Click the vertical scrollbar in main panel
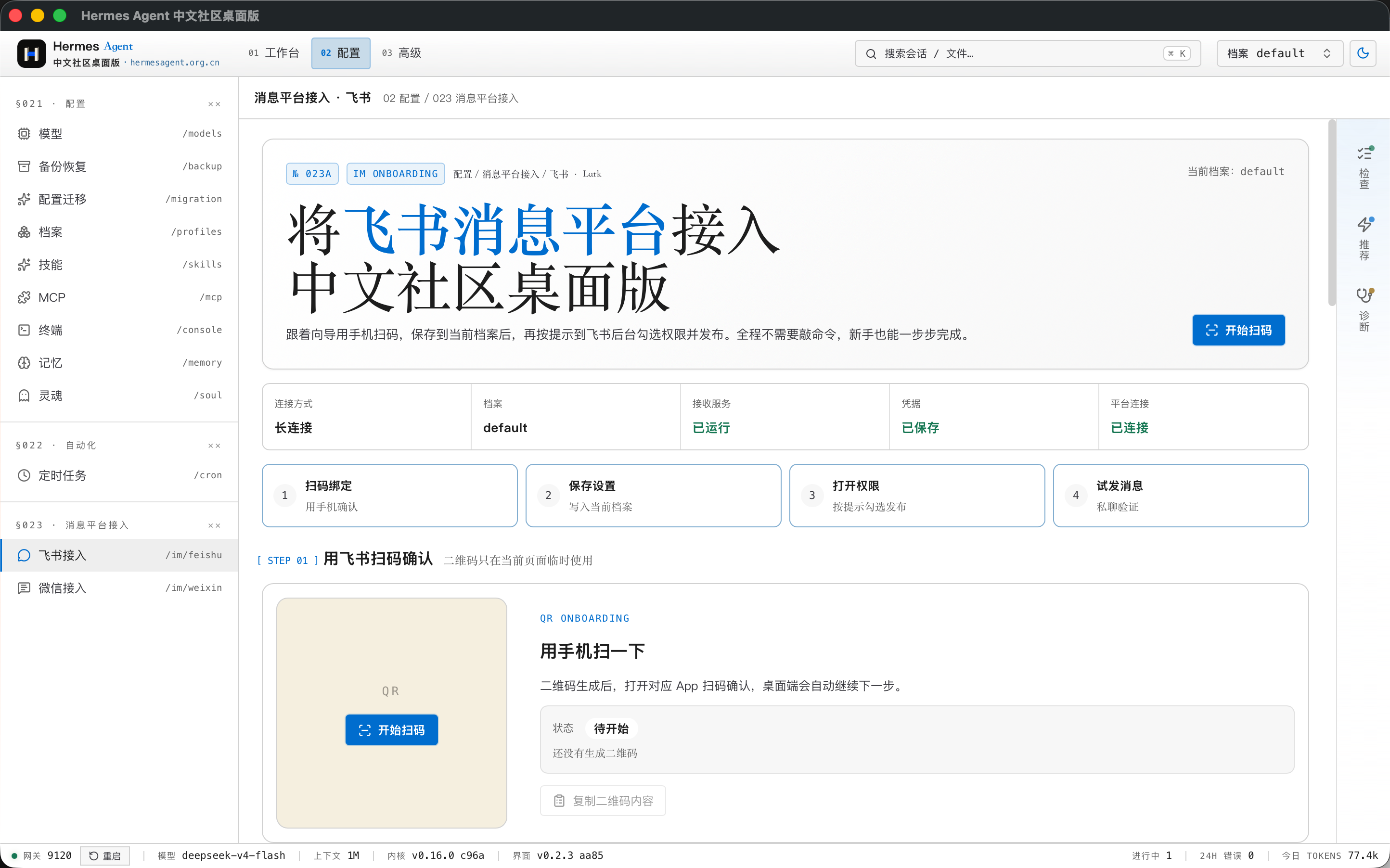Screen dimensions: 1390x868 [x=1331, y=212]
